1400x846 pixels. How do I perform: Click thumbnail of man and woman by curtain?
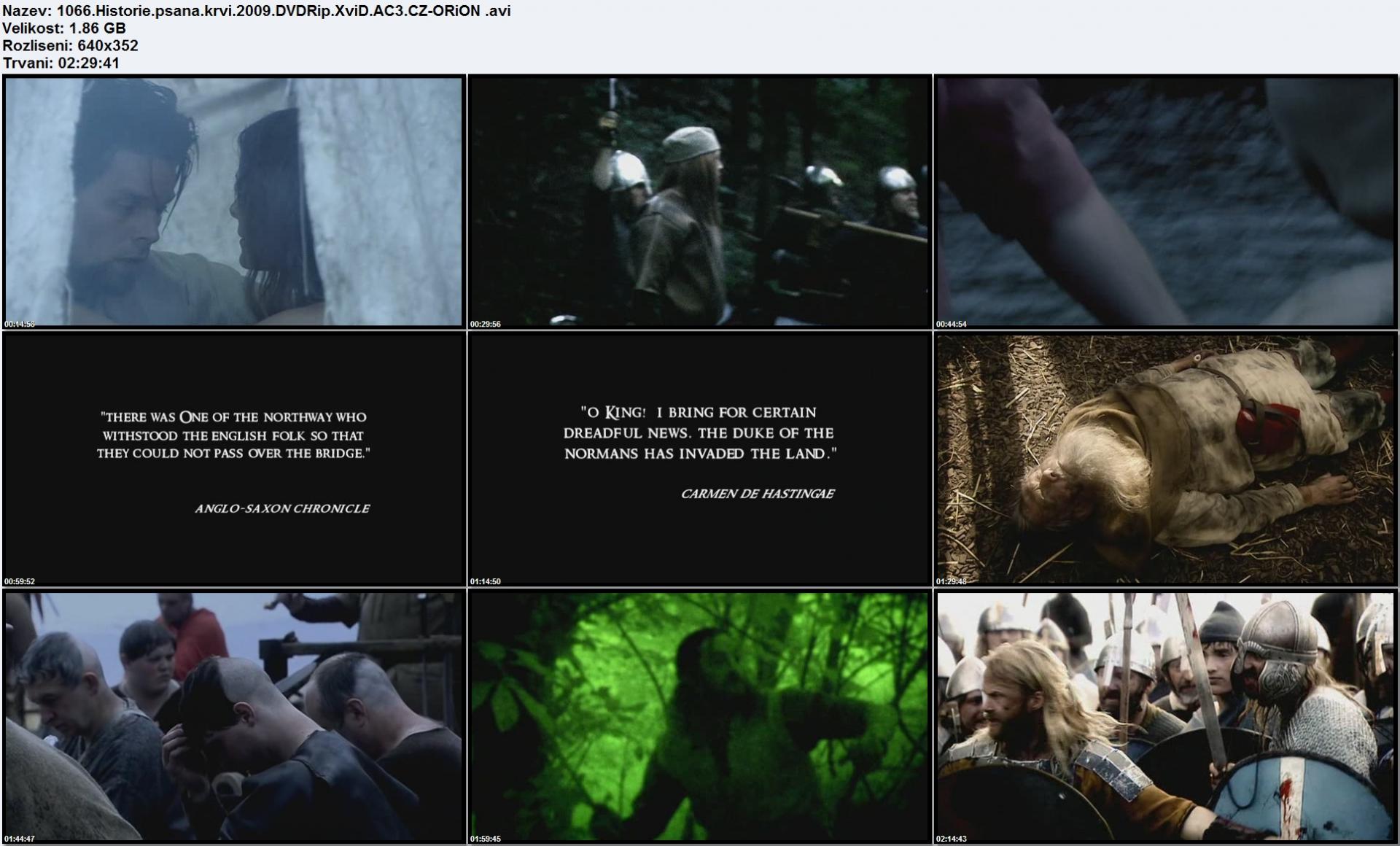(x=233, y=201)
